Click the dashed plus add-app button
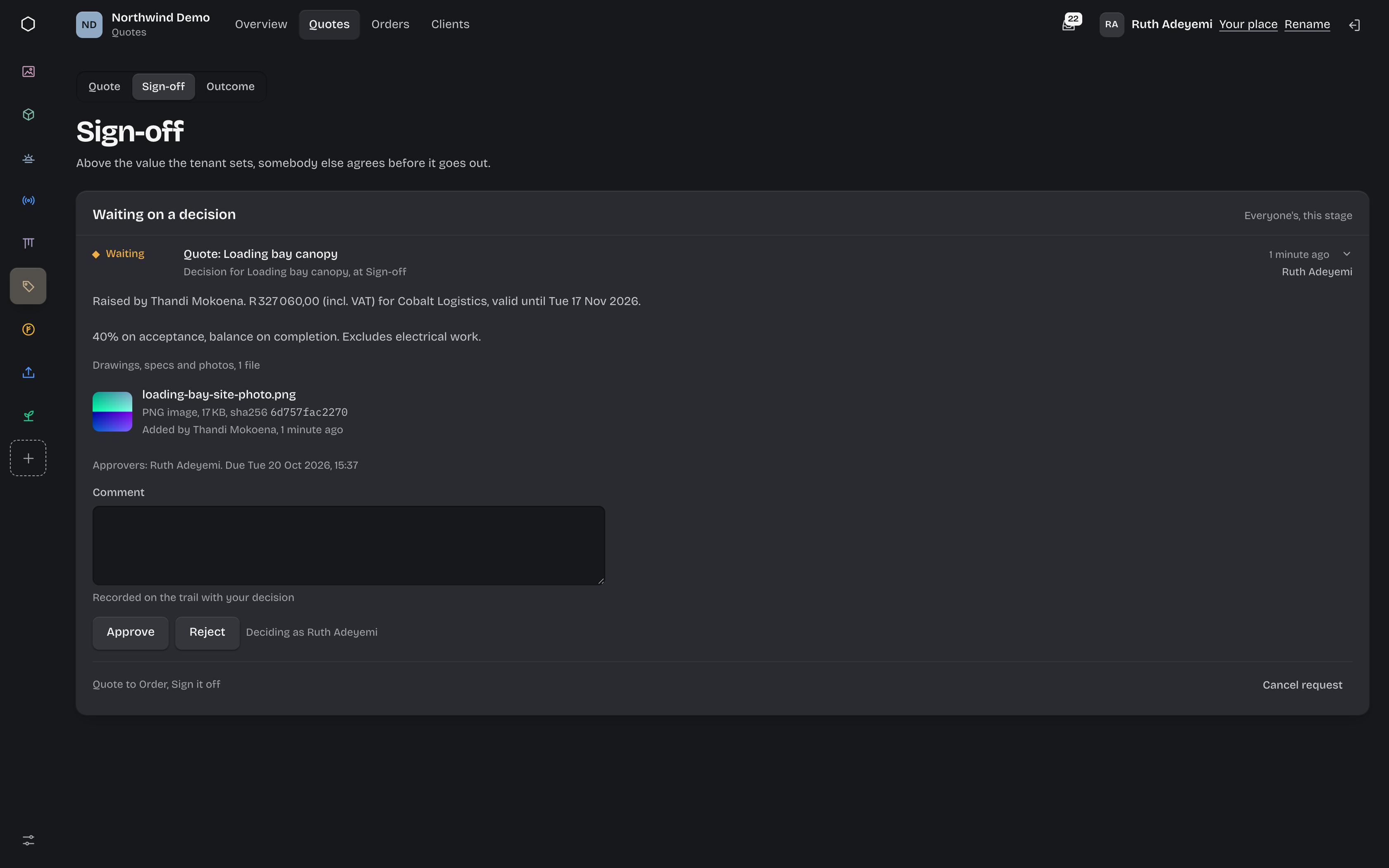 pyautogui.click(x=28, y=458)
